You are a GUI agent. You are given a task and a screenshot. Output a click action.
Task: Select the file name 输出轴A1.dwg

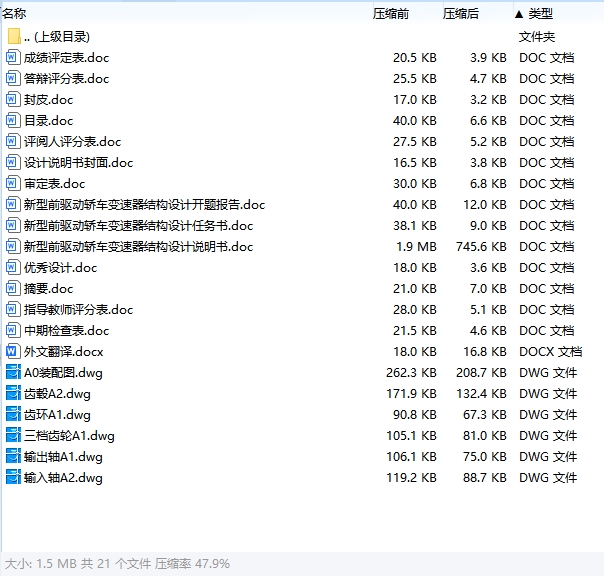(63, 457)
